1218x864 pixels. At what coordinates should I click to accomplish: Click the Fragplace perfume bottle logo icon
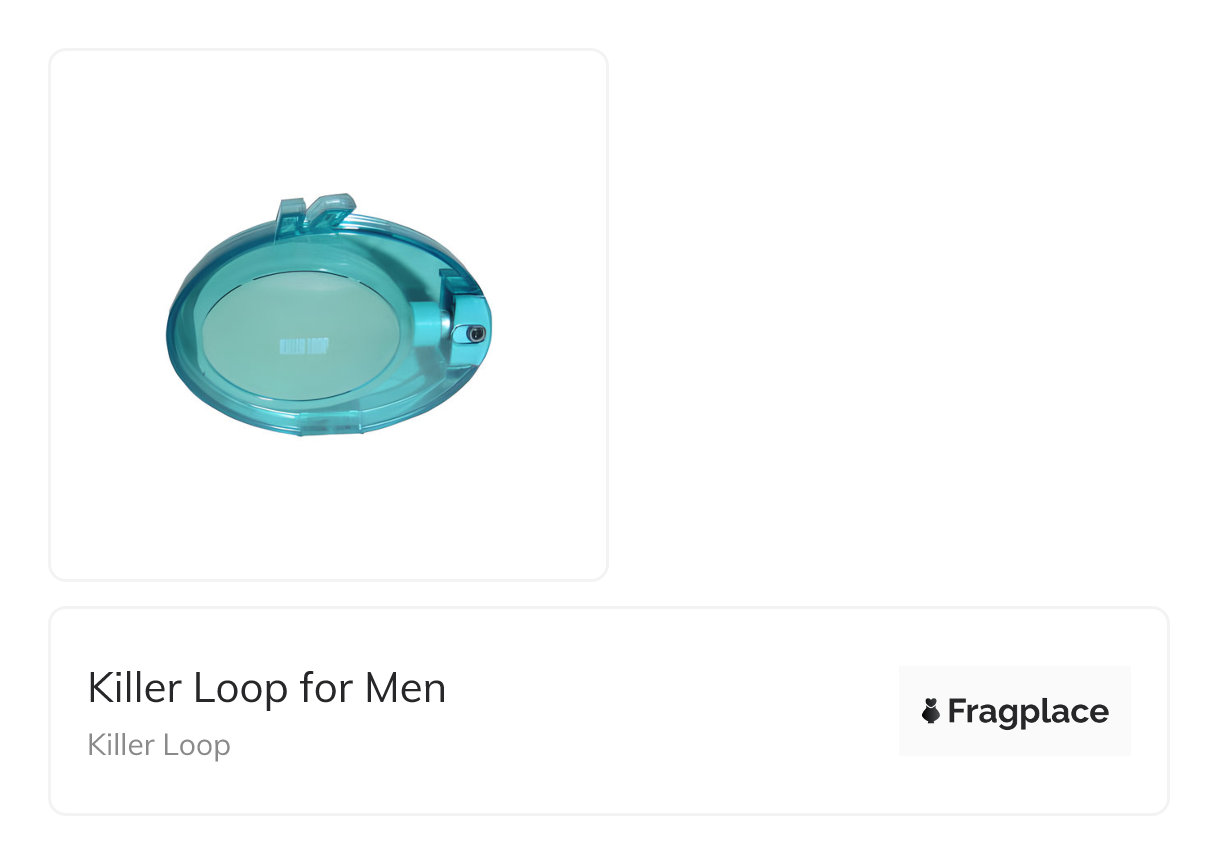pyautogui.click(x=931, y=712)
